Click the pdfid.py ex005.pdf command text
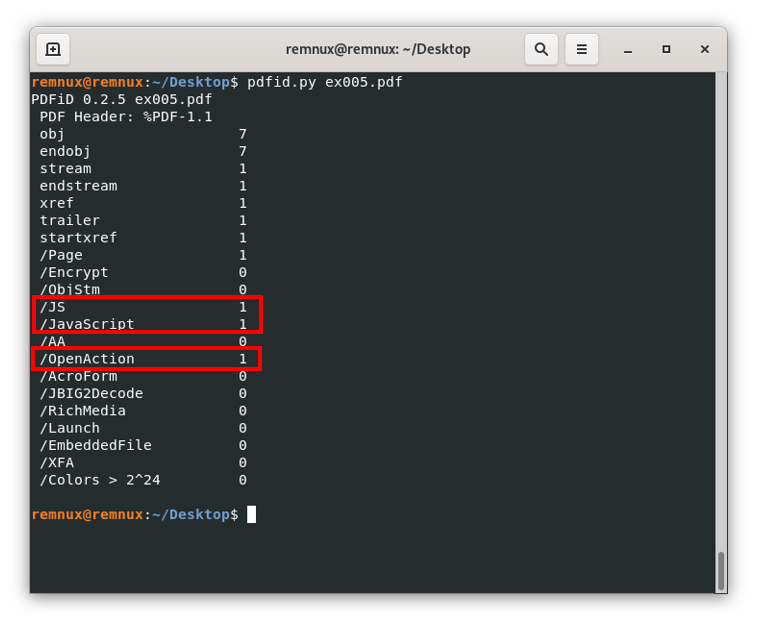Image resolution: width=764 pixels, height=624 pixels. click(325, 82)
